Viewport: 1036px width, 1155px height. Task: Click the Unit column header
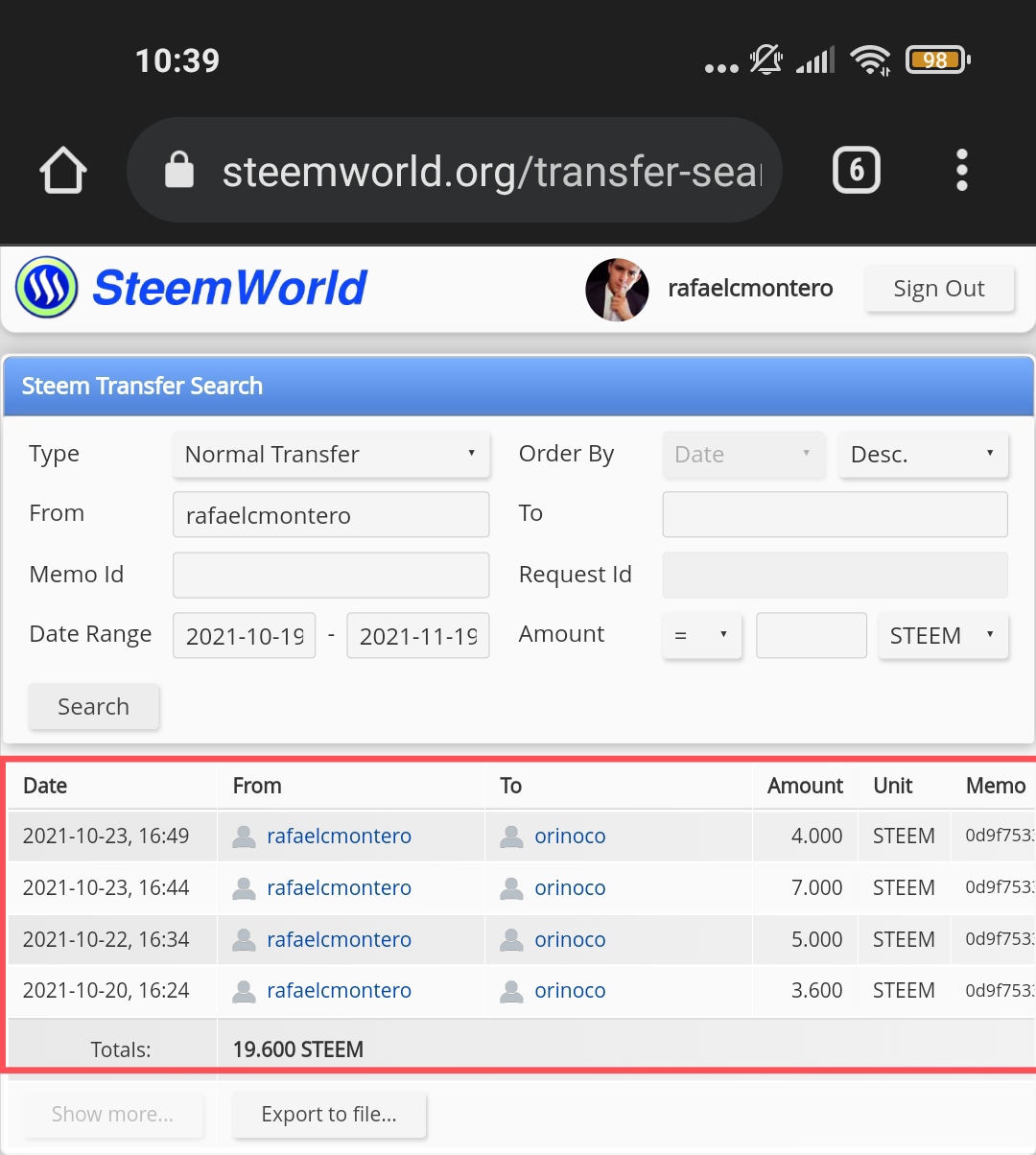coord(892,786)
